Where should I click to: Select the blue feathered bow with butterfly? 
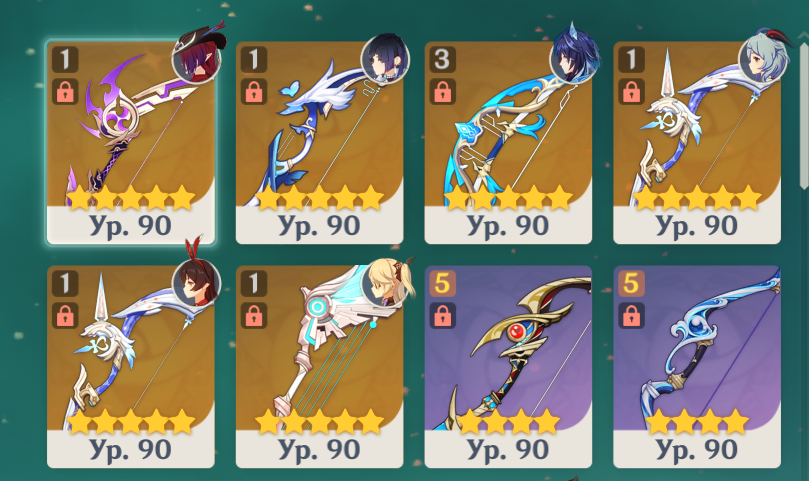click(x=319, y=142)
